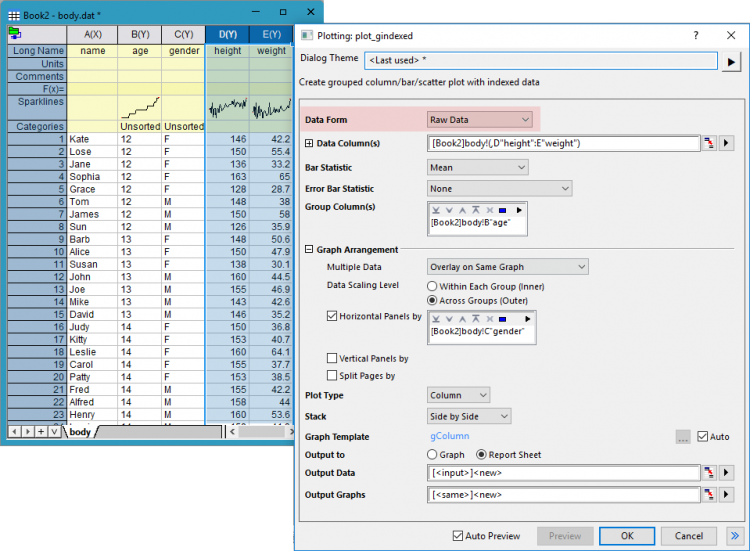Blue select-columns icon in Horizontal Panels box

pyautogui.click(x=502, y=319)
